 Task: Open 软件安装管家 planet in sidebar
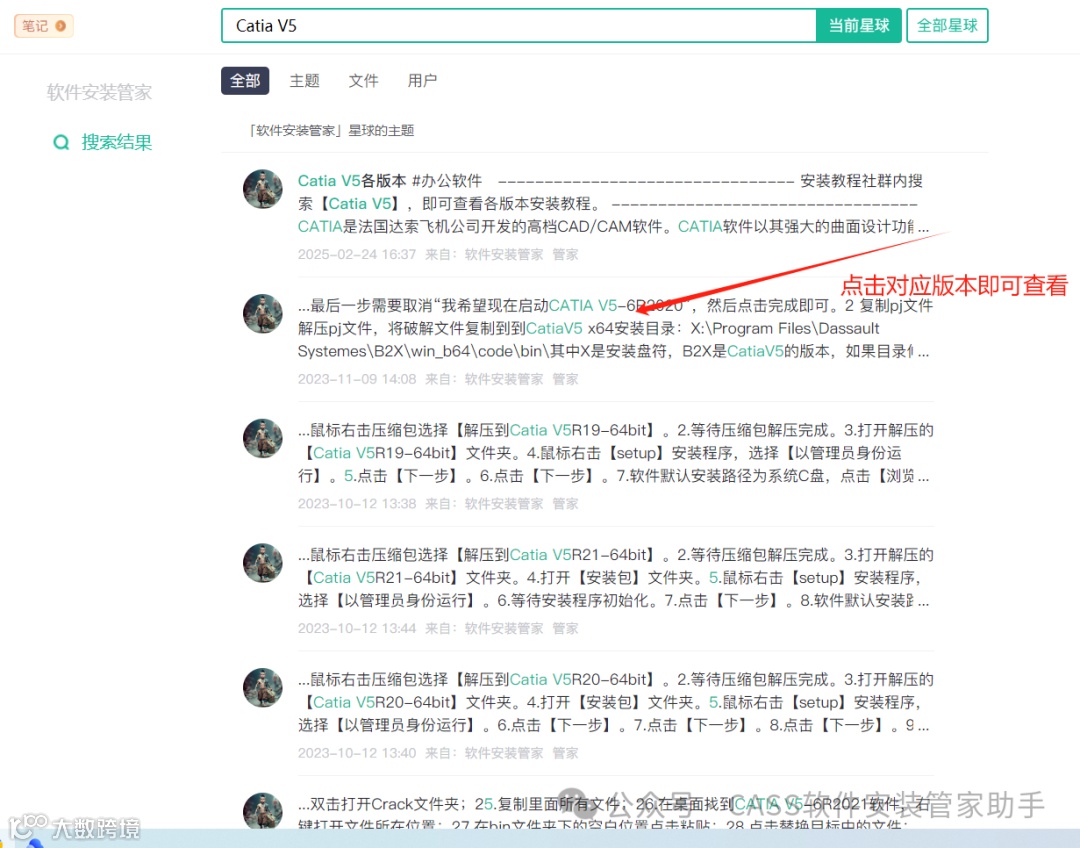[99, 92]
